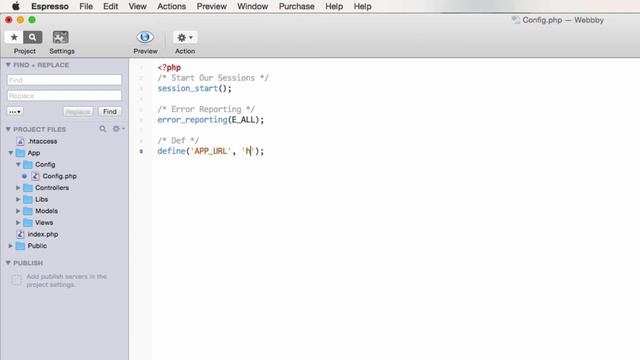Open the Actions menu
640x360 pixels.
point(171,6)
